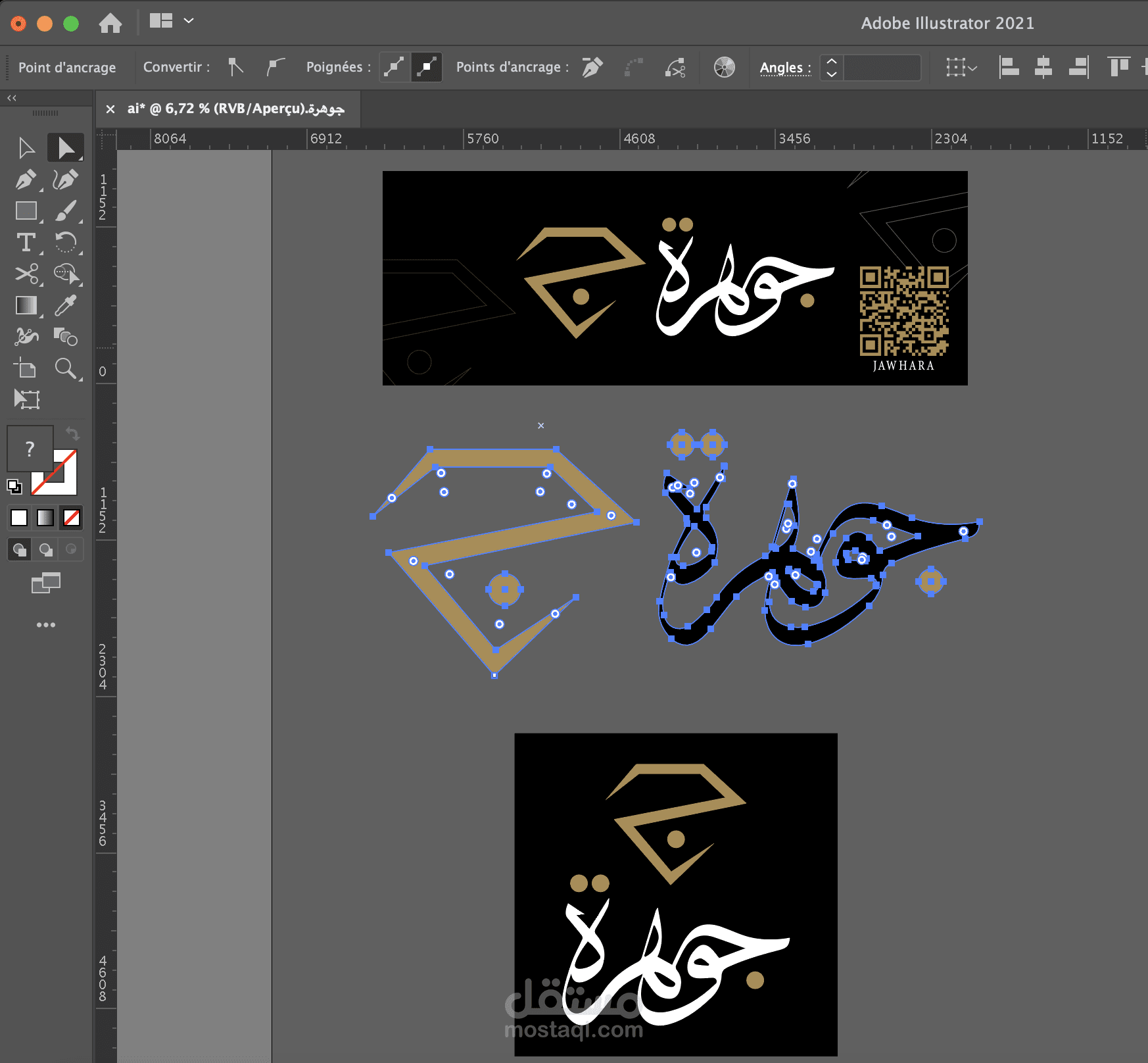The width and height of the screenshot is (1148, 1063).
Task: Hide handles for multiple selected anchors
Action: [427, 67]
